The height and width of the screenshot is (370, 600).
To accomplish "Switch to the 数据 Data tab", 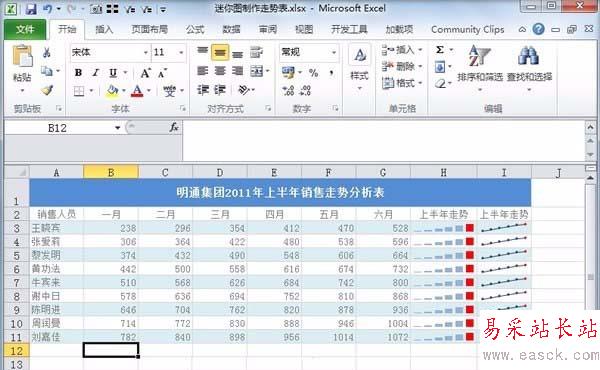I will pyautogui.click(x=231, y=29).
